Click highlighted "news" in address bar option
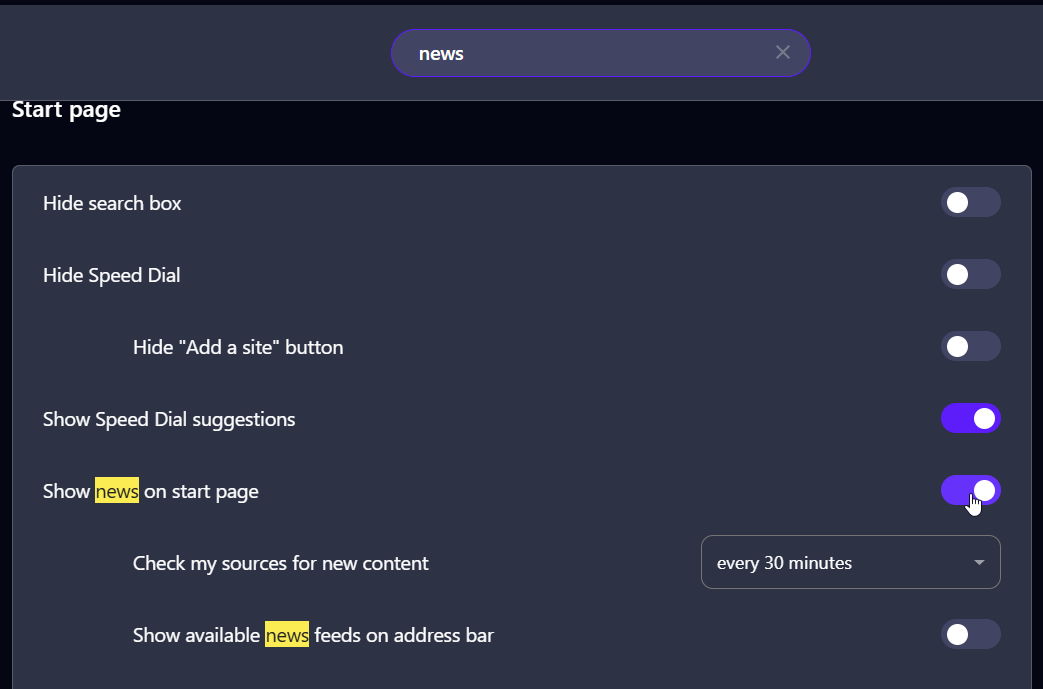This screenshot has width=1043, height=689. (x=287, y=636)
